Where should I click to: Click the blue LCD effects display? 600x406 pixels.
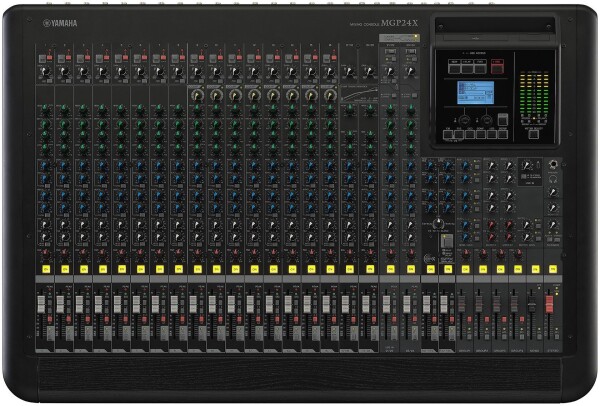pyautogui.click(x=475, y=93)
